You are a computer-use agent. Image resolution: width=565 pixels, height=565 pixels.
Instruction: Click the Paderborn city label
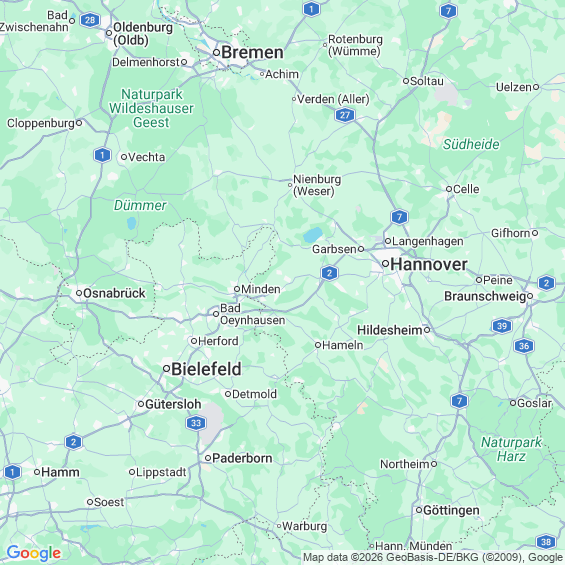pos(242,458)
